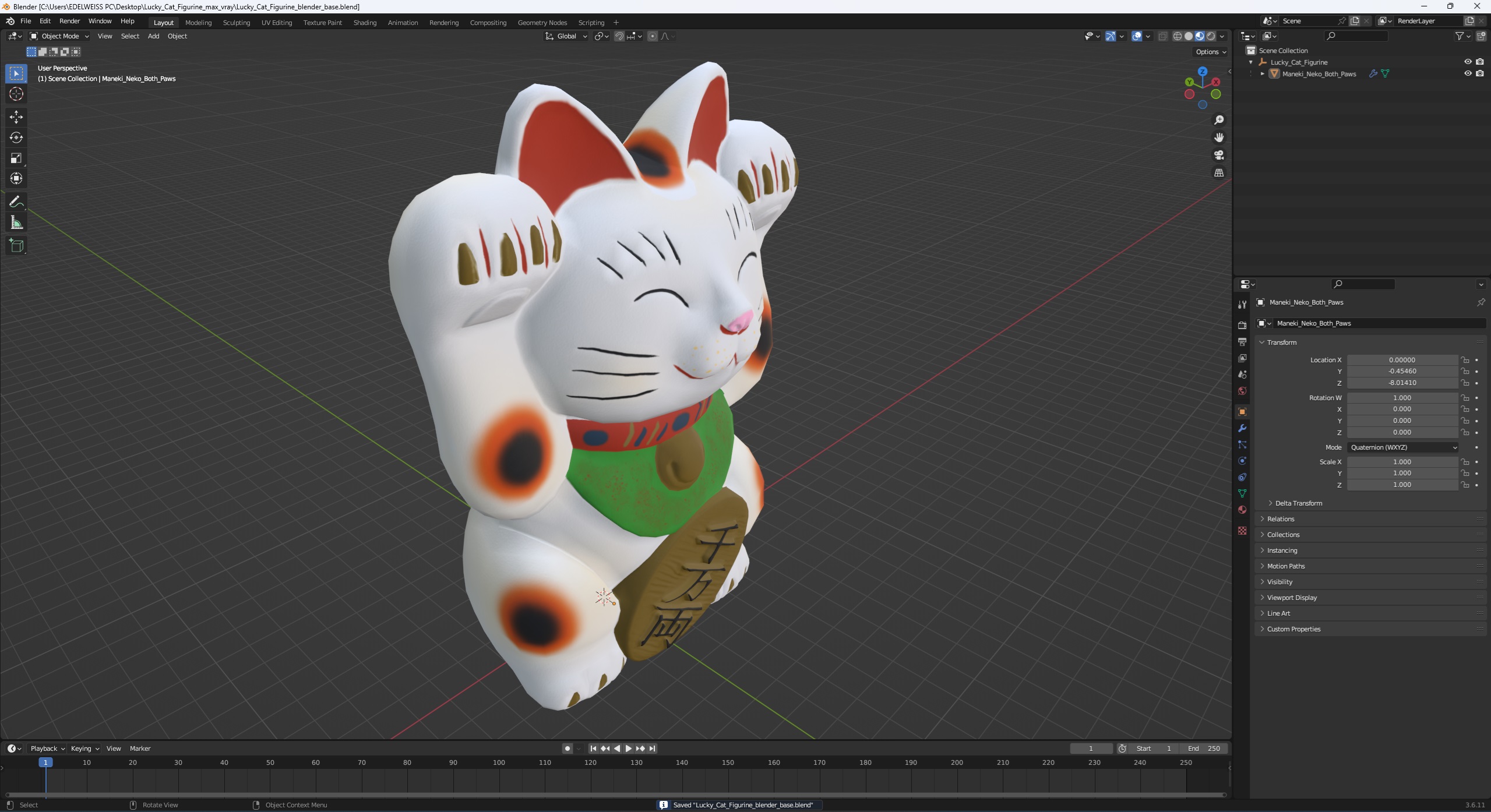Open the View Layer properties tab
The image size is (1491, 812).
pos(1242,358)
